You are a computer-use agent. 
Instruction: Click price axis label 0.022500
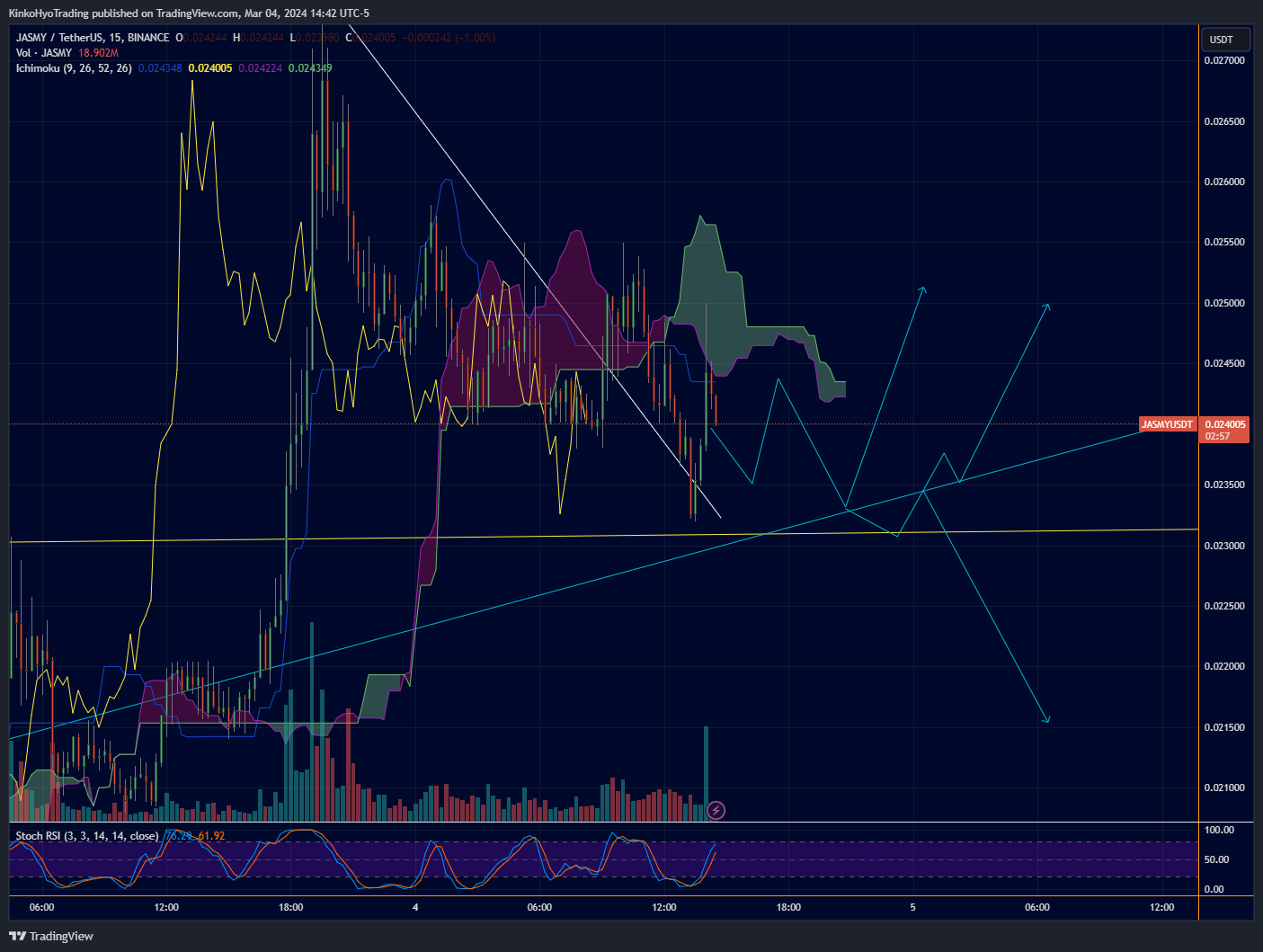pos(1224,606)
